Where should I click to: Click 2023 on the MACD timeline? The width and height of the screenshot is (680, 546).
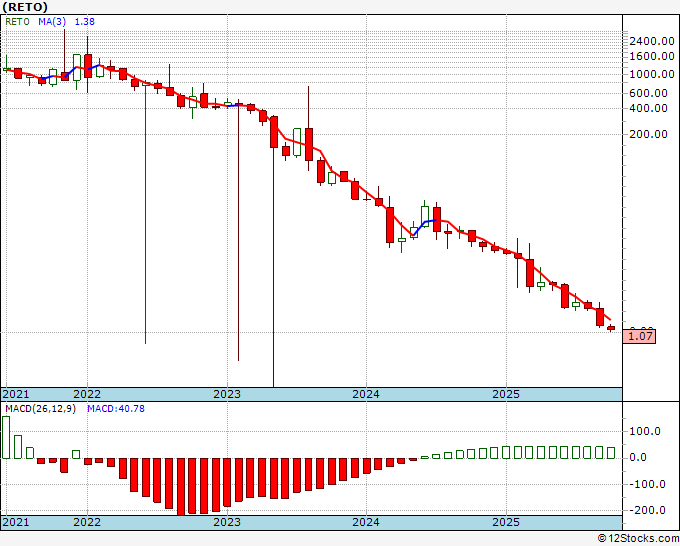227,522
